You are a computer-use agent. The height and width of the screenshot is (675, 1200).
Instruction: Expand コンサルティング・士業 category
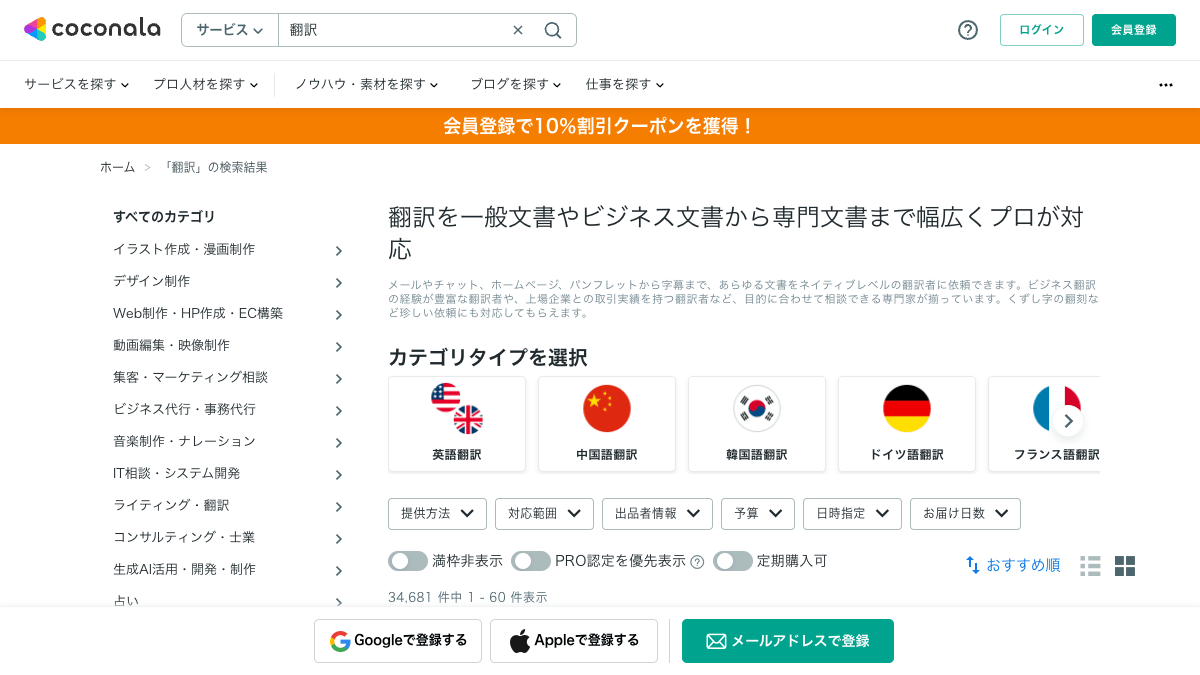point(229,538)
